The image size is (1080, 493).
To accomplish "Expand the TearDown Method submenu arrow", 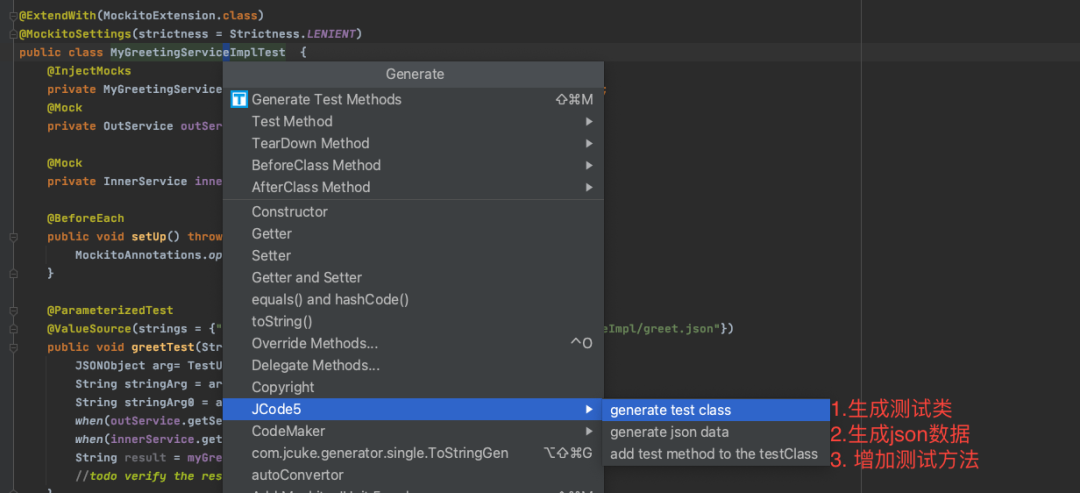I will point(589,143).
